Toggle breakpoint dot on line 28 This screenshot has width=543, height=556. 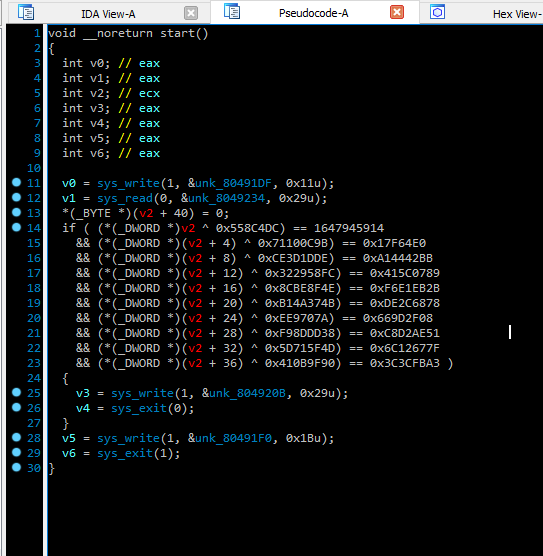point(16,437)
